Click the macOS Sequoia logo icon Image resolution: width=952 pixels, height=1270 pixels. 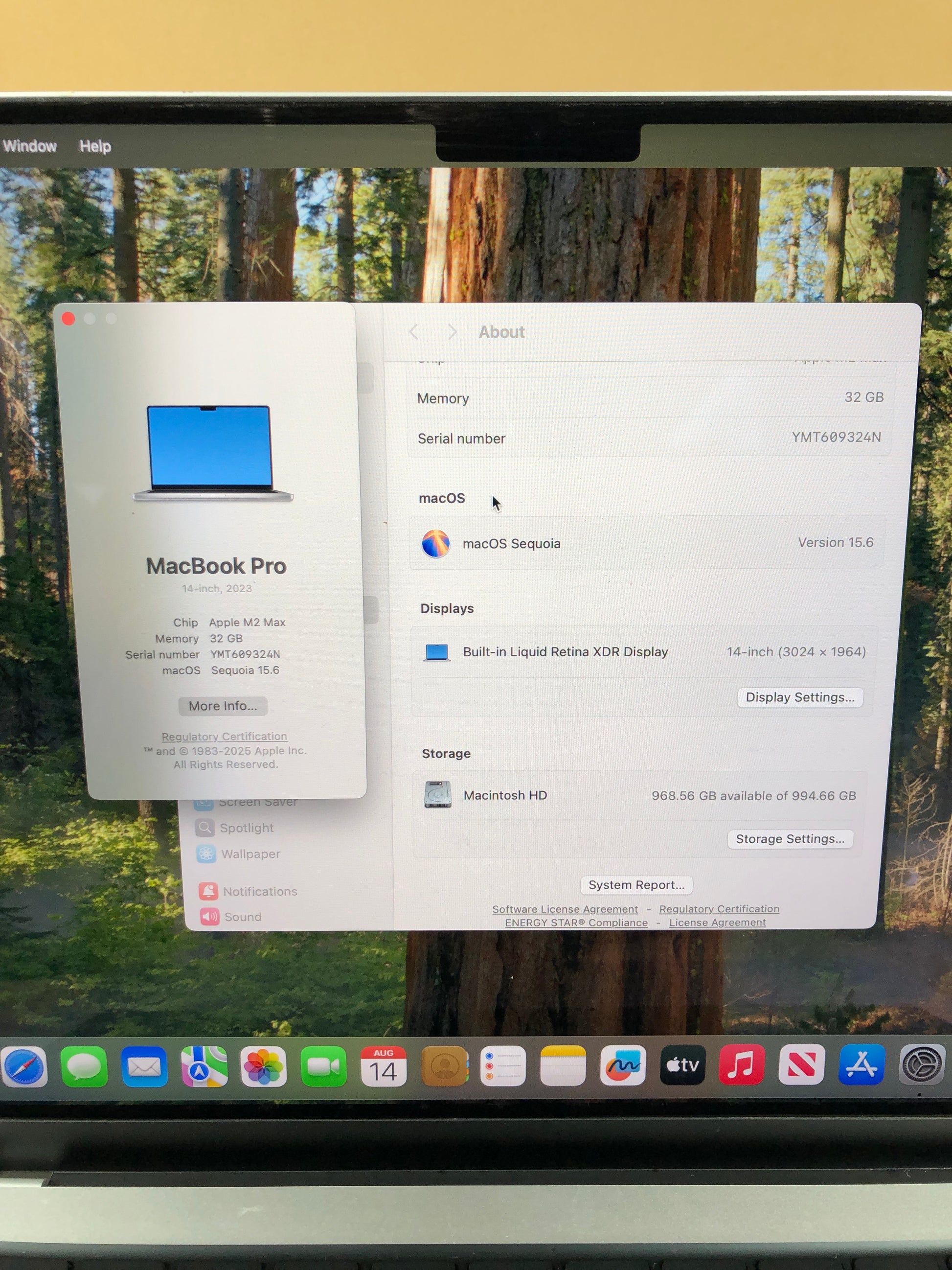[x=435, y=543]
